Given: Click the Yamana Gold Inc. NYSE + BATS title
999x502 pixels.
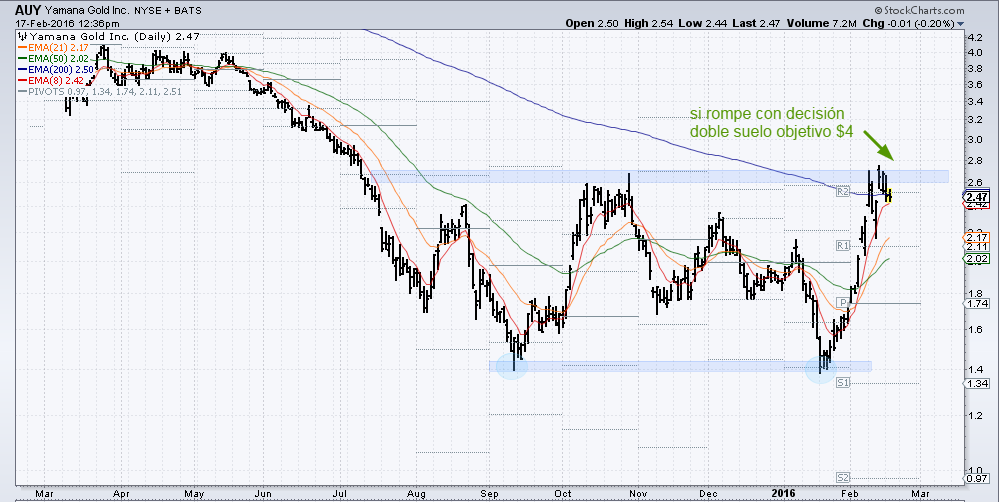Looking at the screenshot, I should tap(123, 11).
